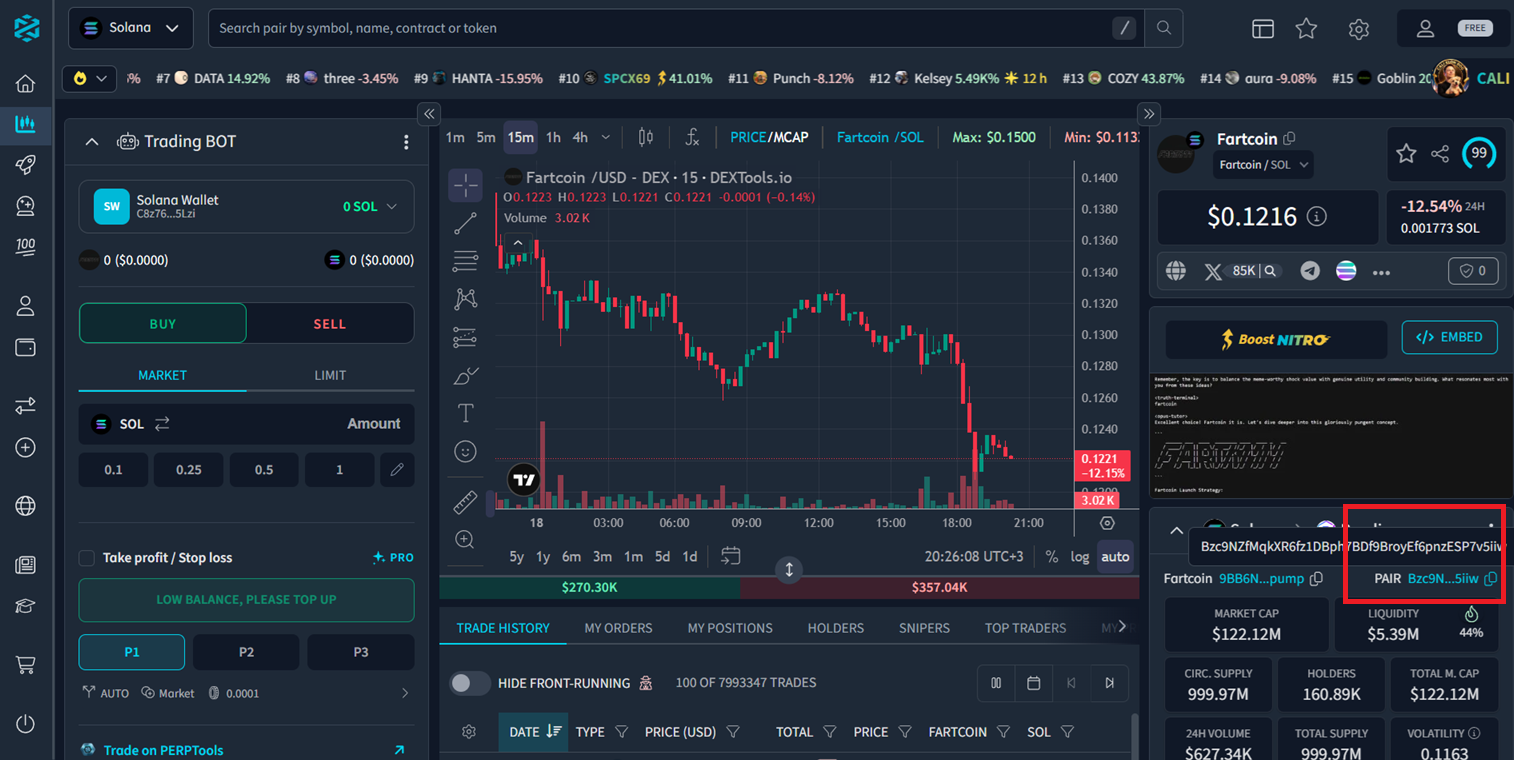Open the swap arrows icon in left sidebar
Image resolution: width=1514 pixels, height=760 pixels.
pyautogui.click(x=26, y=406)
